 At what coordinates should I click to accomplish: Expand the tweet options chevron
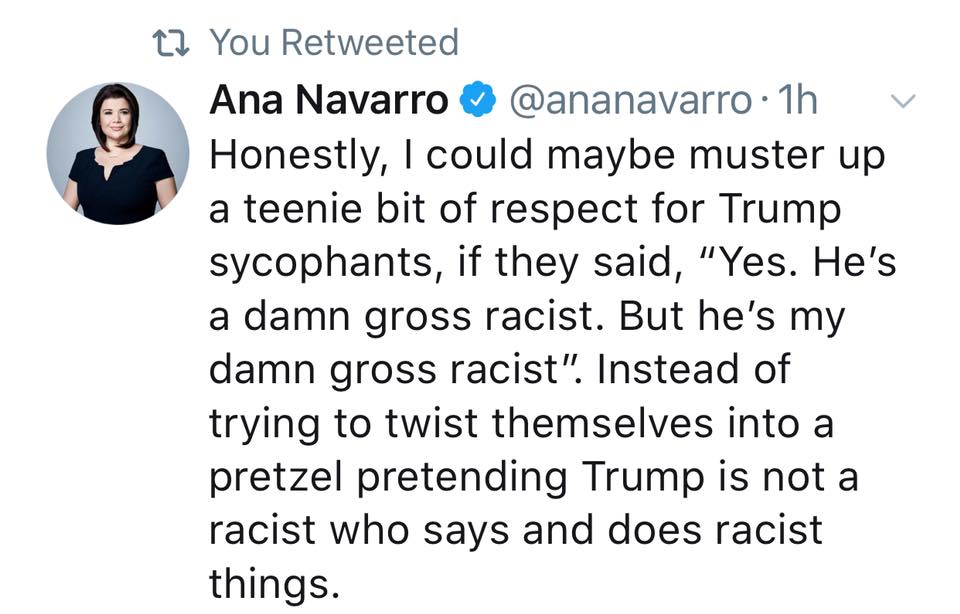point(902,101)
